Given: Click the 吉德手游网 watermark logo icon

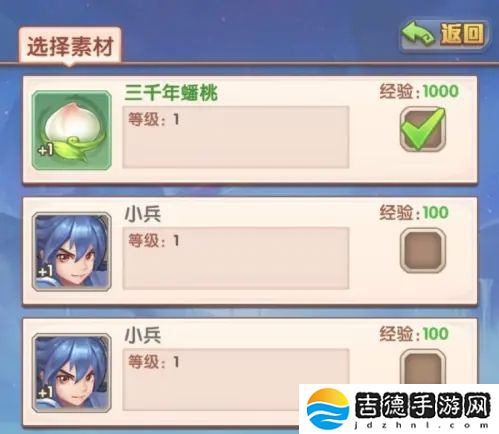Looking at the screenshot, I should pyautogui.click(x=328, y=408).
